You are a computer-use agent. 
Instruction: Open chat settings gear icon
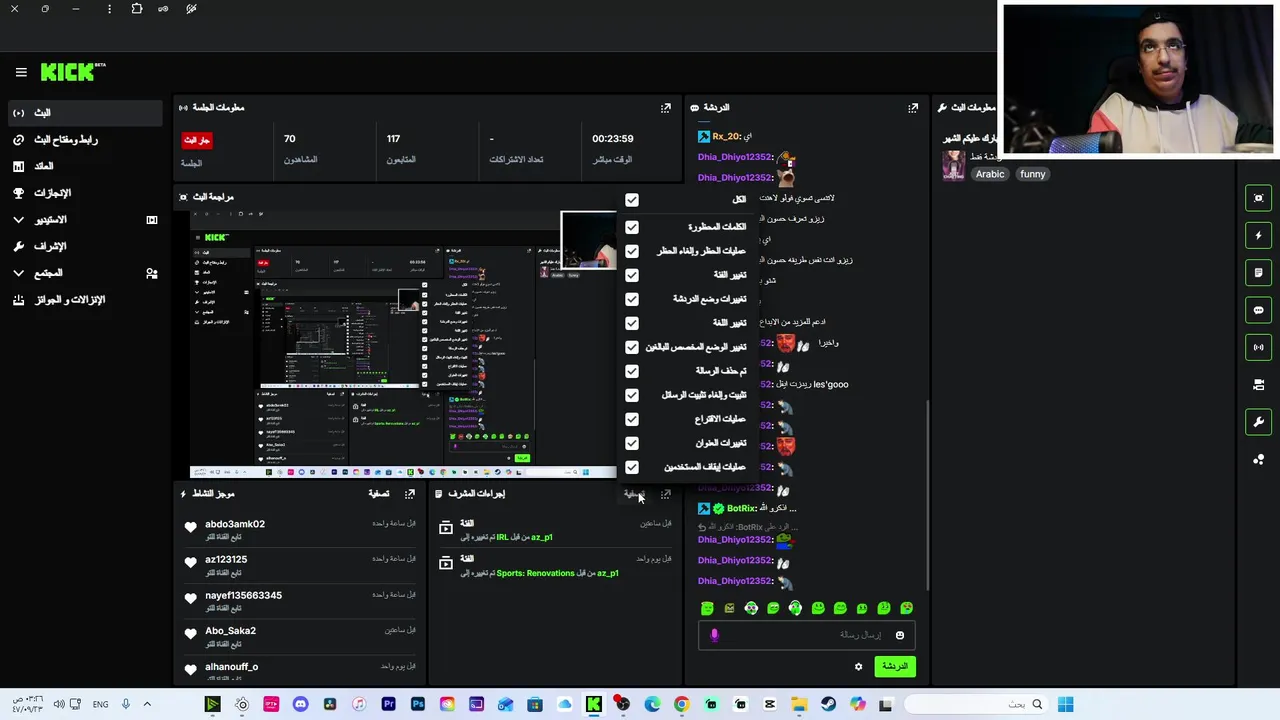[x=858, y=667]
